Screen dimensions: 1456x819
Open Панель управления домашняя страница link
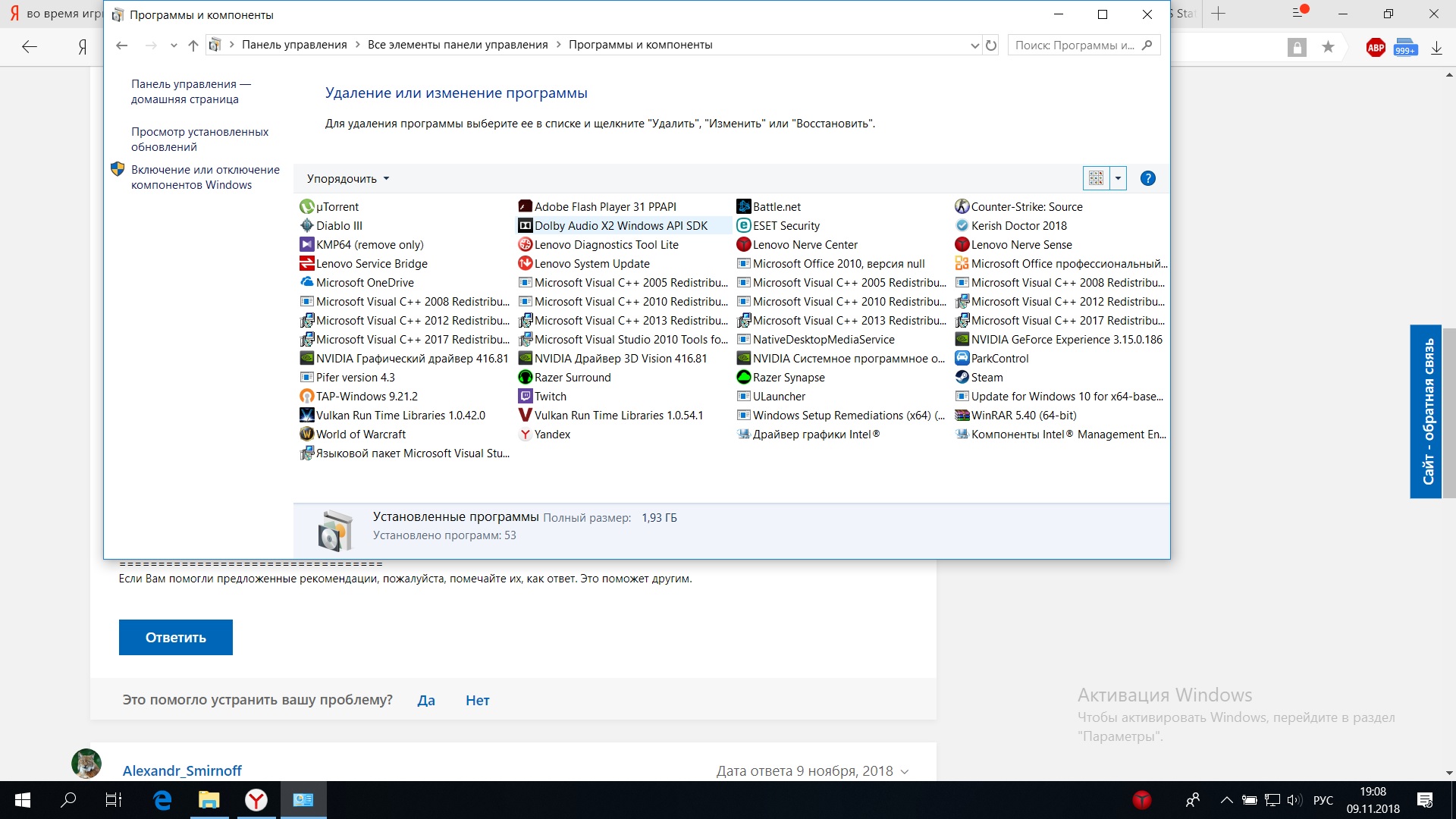[191, 92]
